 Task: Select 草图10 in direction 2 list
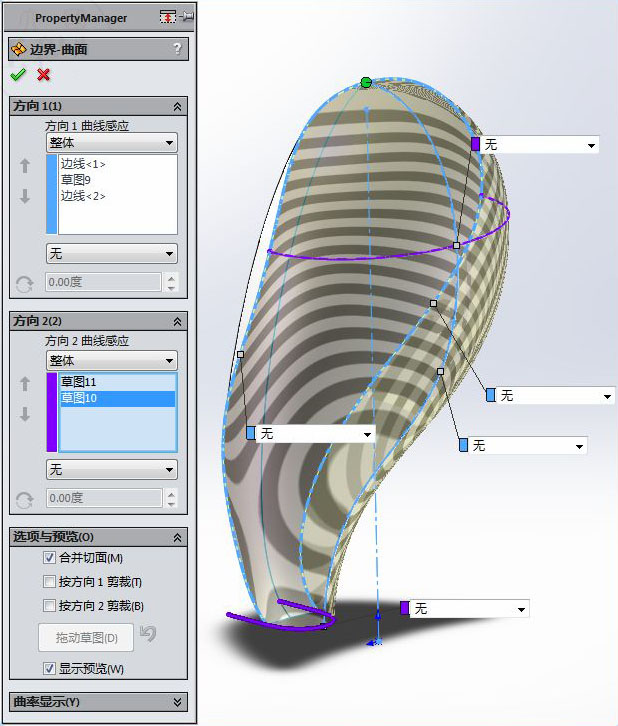[x=118, y=398]
